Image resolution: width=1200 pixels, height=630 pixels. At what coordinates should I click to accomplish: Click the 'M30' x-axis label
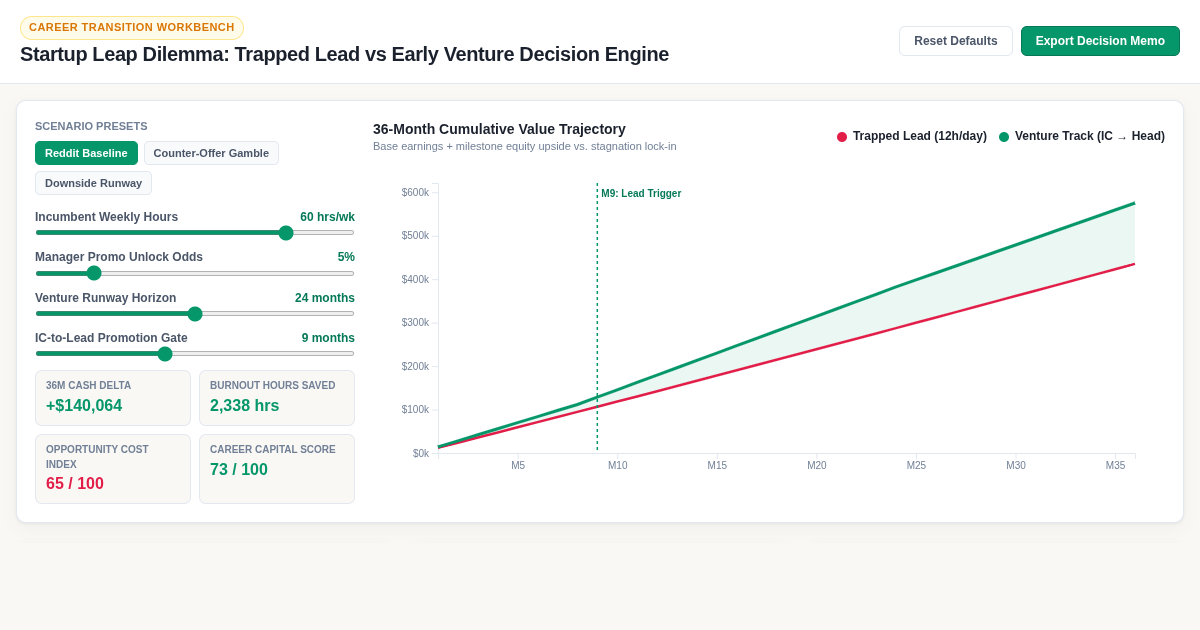[1016, 466]
